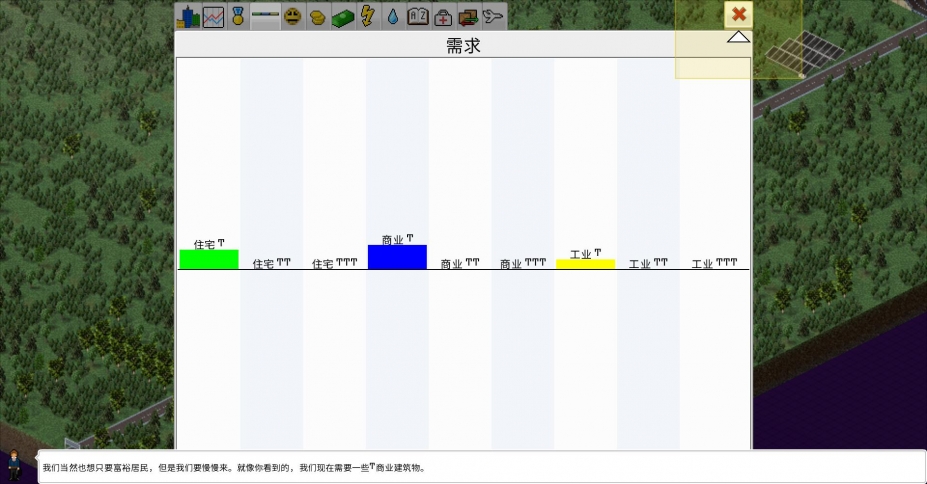
Task: Open the city buildings overview tab
Action: (x=187, y=16)
